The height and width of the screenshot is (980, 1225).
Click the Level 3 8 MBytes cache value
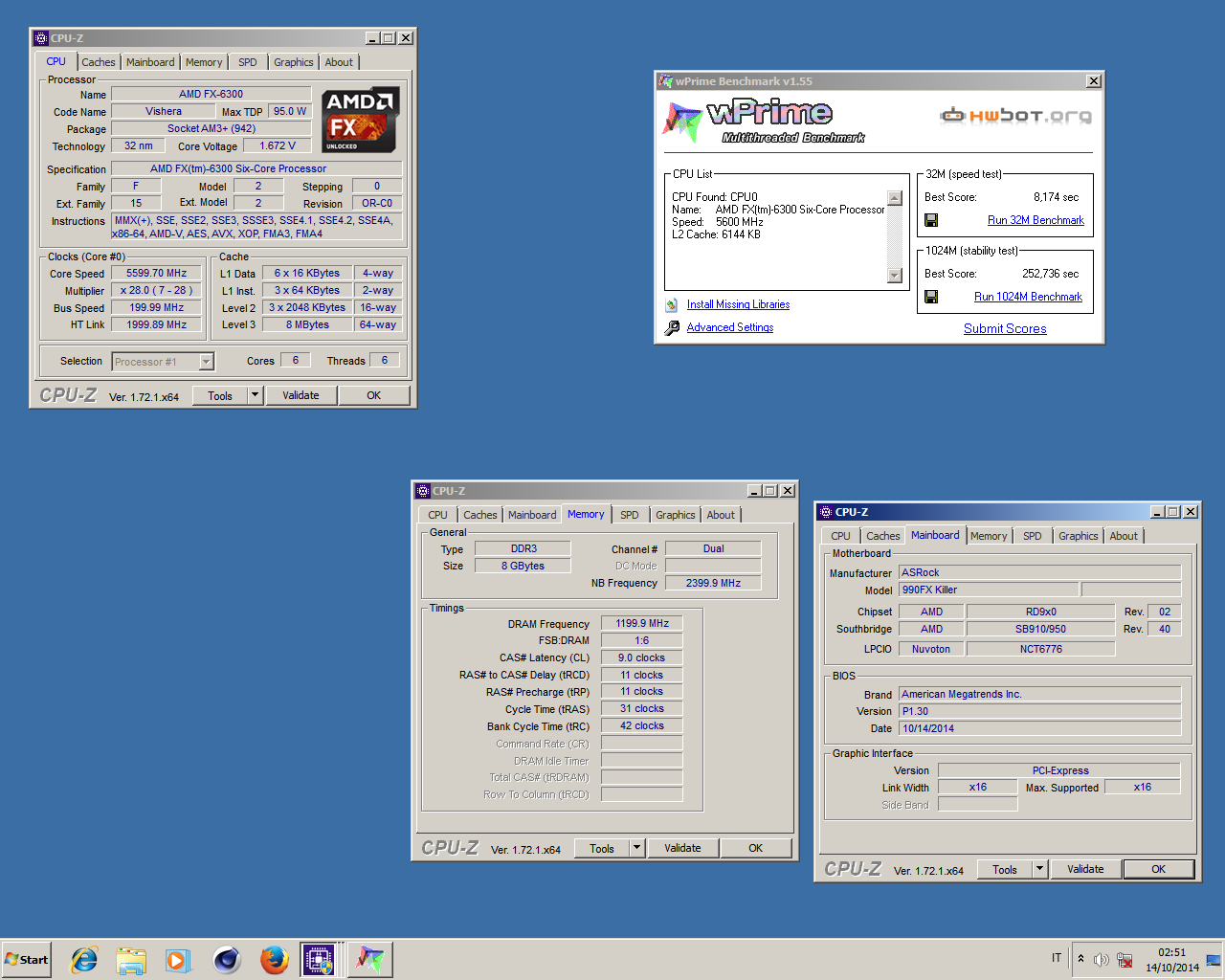(307, 324)
